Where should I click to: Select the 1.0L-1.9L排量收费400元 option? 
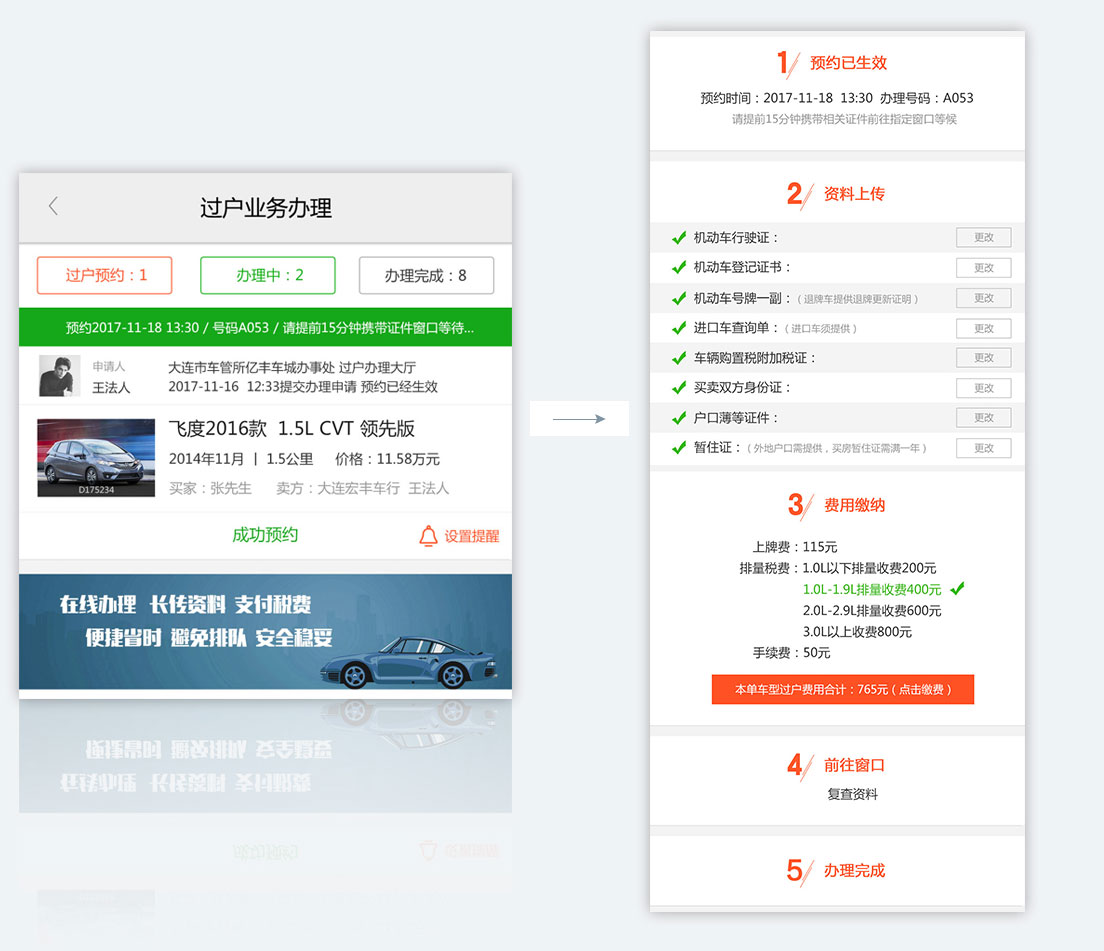point(872,589)
